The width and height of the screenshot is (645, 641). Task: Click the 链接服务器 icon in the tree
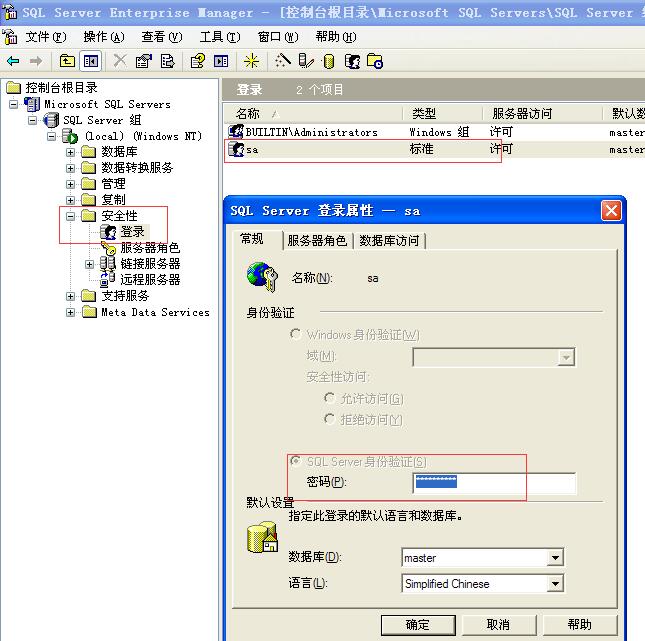pyautogui.click(x=108, y=263)
